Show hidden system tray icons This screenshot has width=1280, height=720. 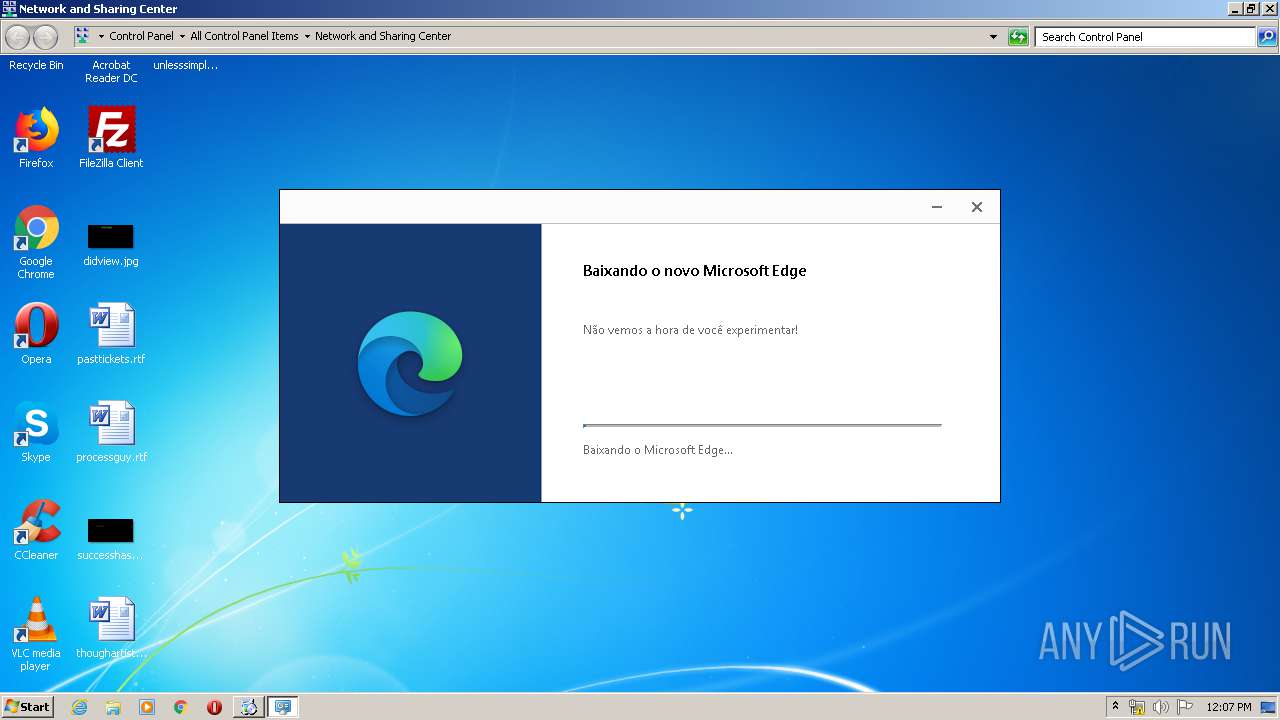(x=1115, y=707)
